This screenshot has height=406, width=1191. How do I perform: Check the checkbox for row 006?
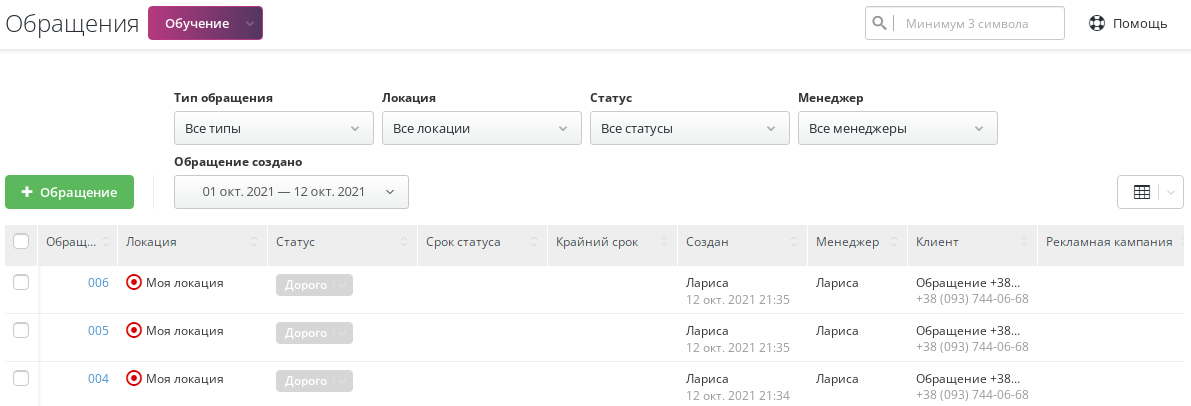pyautogui.click(x=21, y=283)
